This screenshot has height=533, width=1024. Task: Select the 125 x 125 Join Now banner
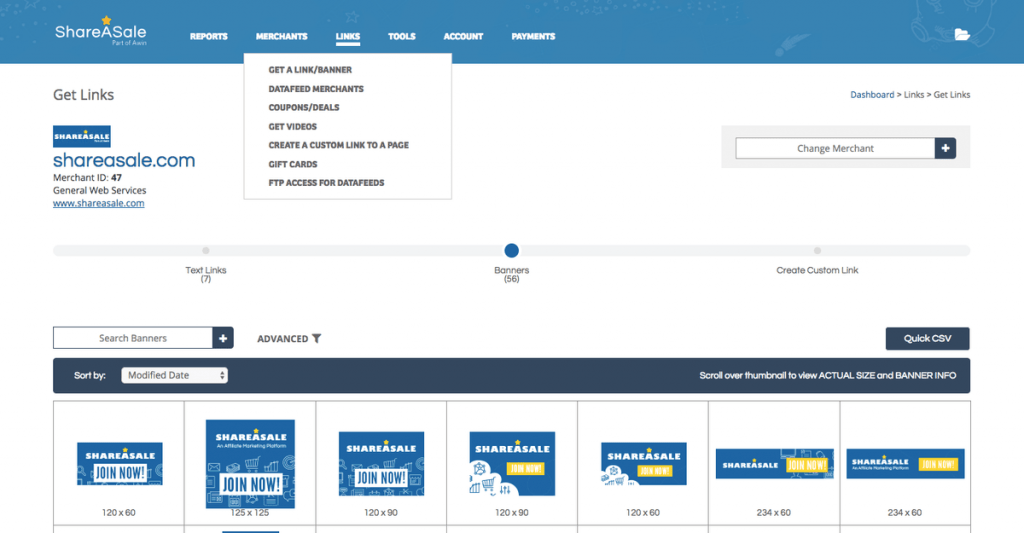coord(250,464)
